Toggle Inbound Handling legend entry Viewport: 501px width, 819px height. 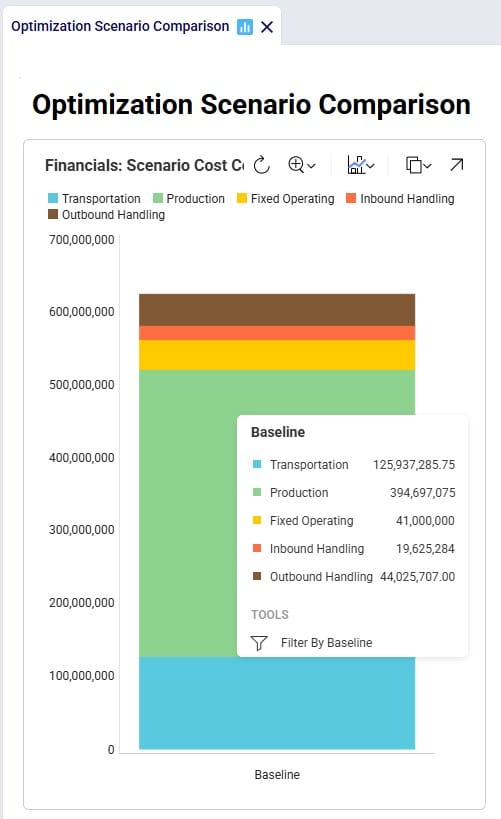(x=400, y=198)
